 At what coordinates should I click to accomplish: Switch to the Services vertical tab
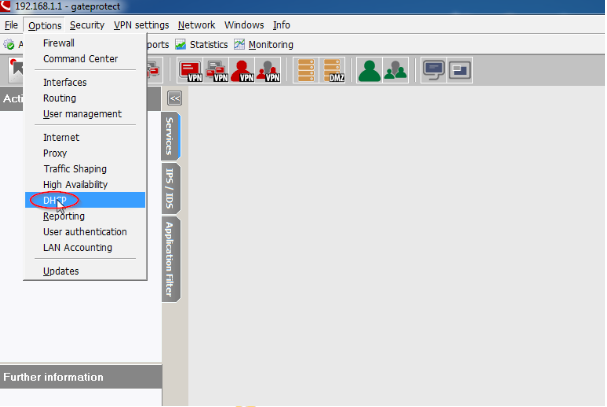pos(171,136)
